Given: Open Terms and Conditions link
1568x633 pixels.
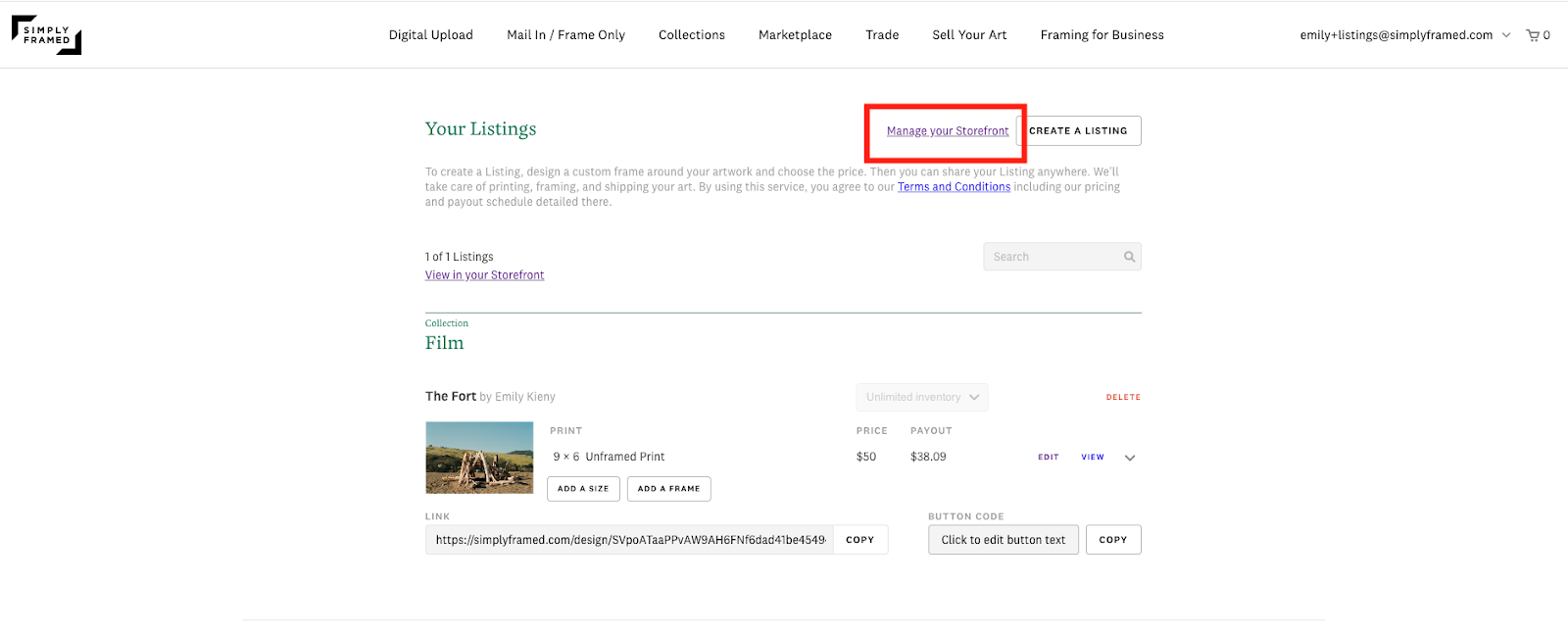Looking at the screenshot, I should [954, 187].
